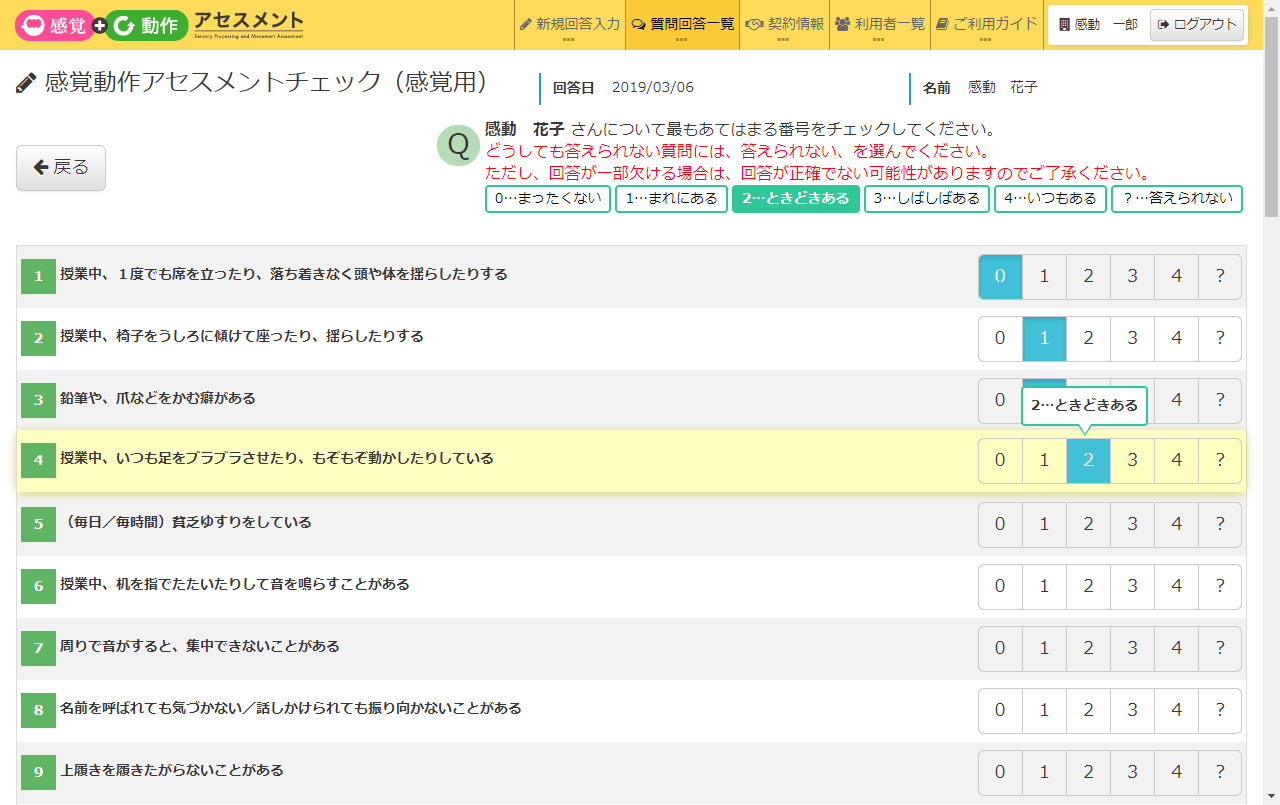Click question number 5 badge
The height and width of the screenshot is (805, 1280).
click(x=38, y=525)
